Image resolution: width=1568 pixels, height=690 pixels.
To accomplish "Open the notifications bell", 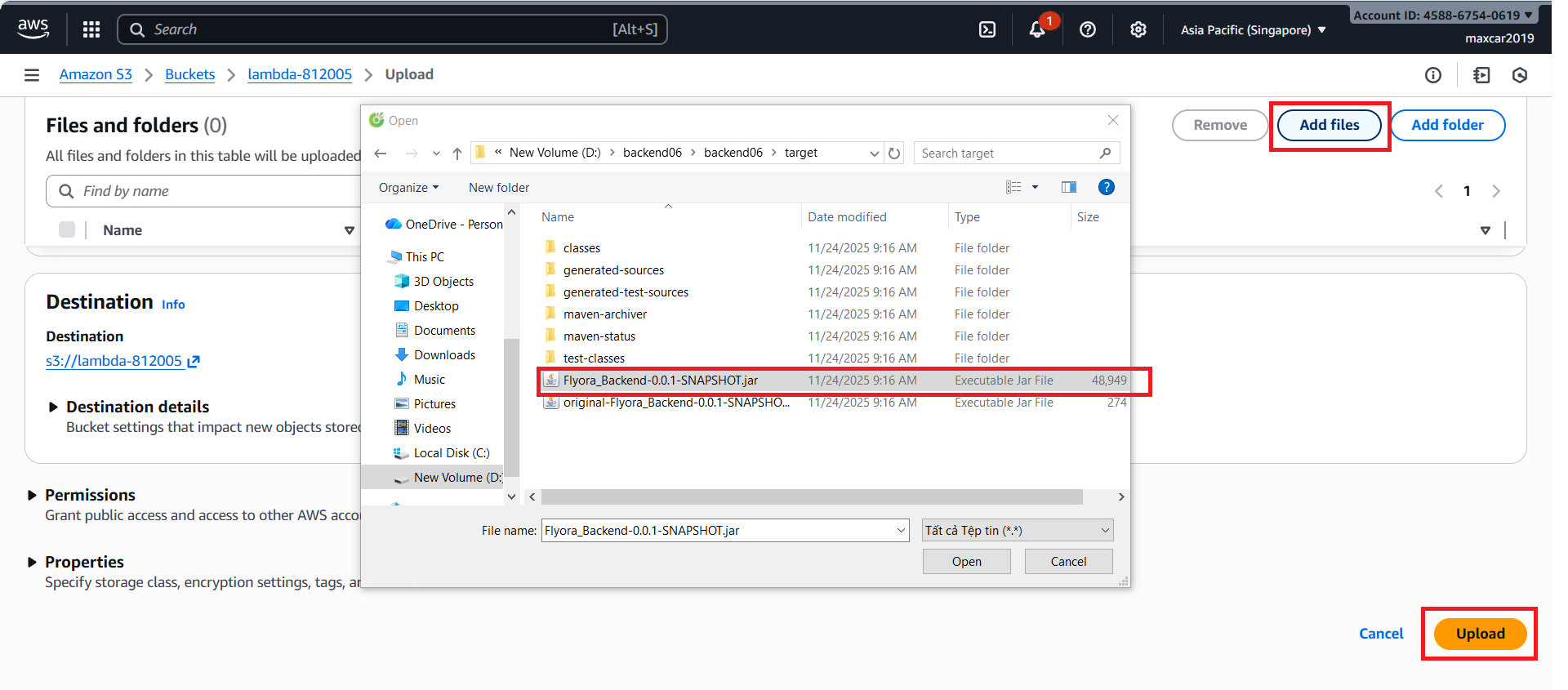I will click(x=1036, y=30).
